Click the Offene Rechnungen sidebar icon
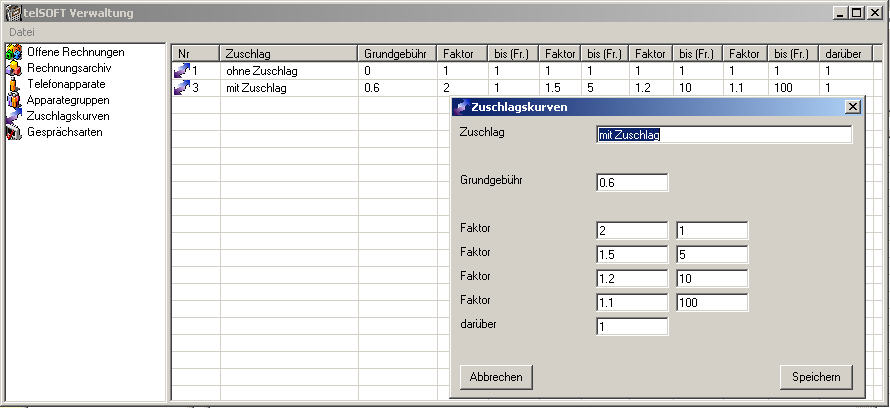The image size is (890, 408). (14, 52)
